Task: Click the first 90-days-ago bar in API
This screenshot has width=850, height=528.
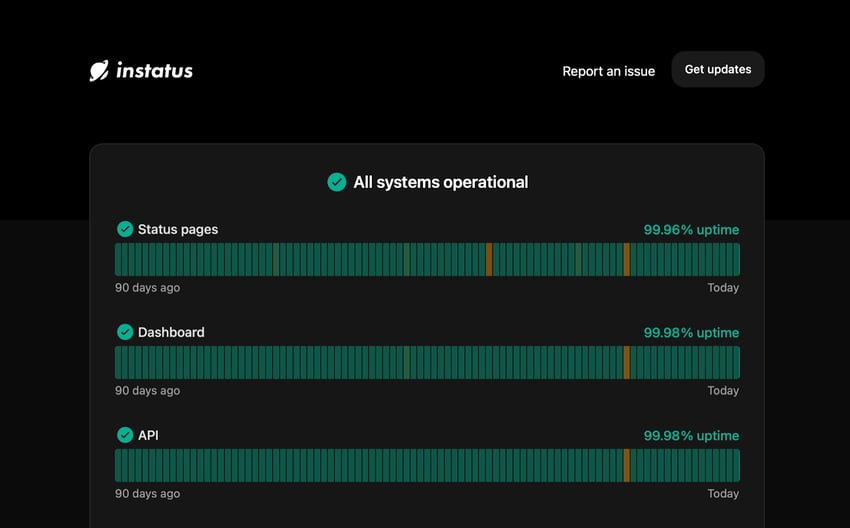Action: pos(118,466)
